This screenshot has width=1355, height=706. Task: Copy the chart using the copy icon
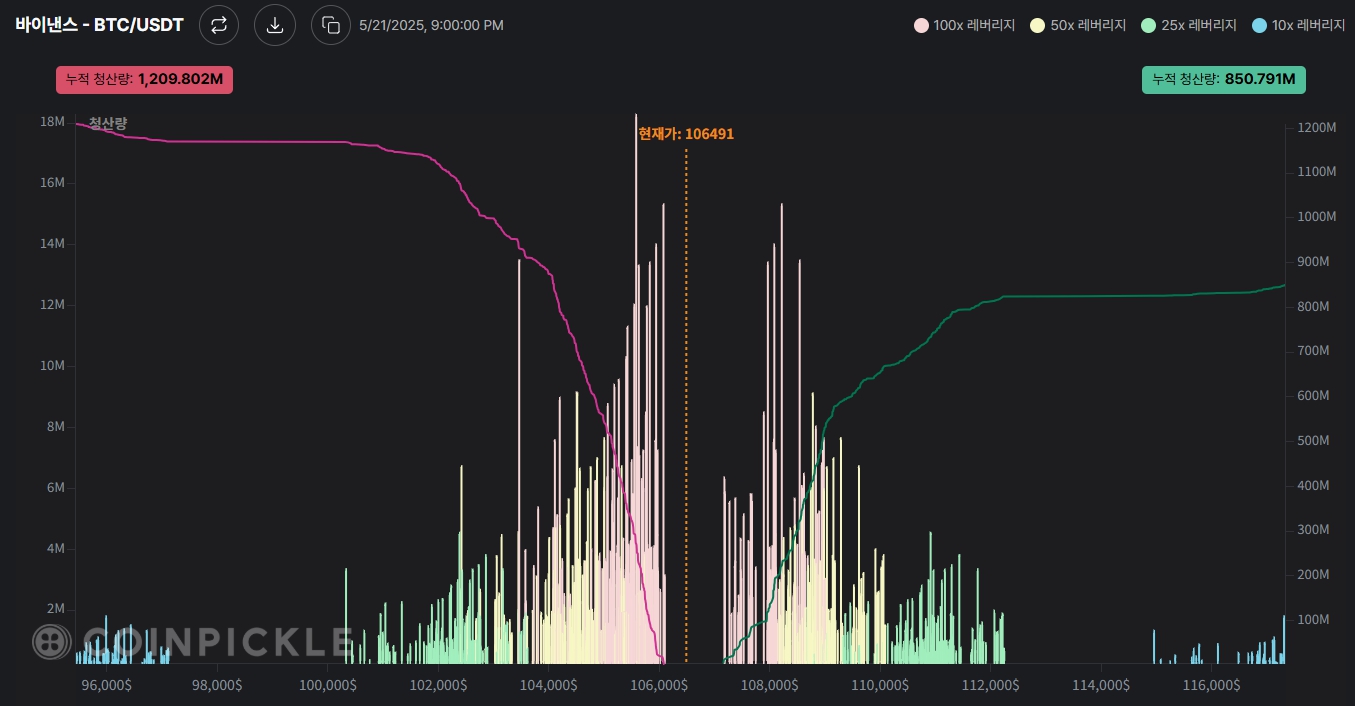331,25
